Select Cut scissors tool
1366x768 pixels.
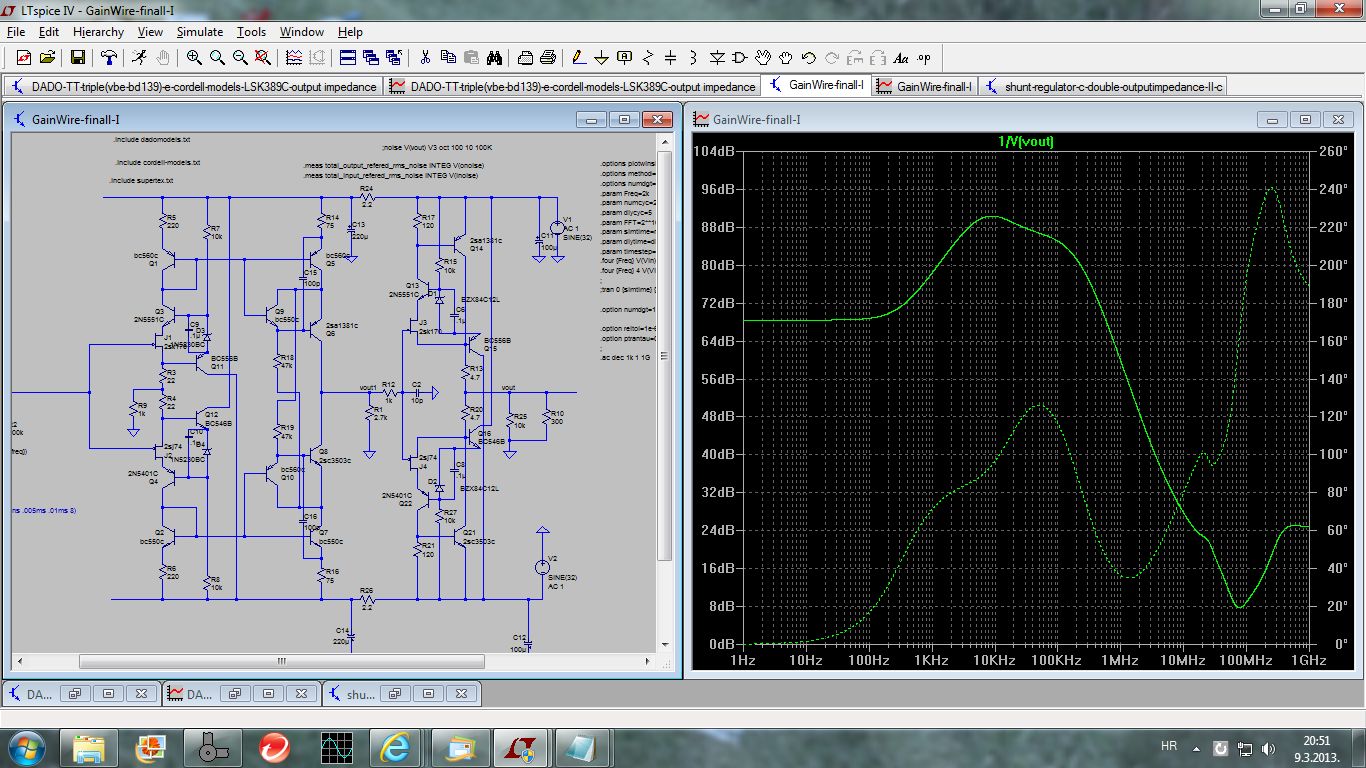coord(425,58)
